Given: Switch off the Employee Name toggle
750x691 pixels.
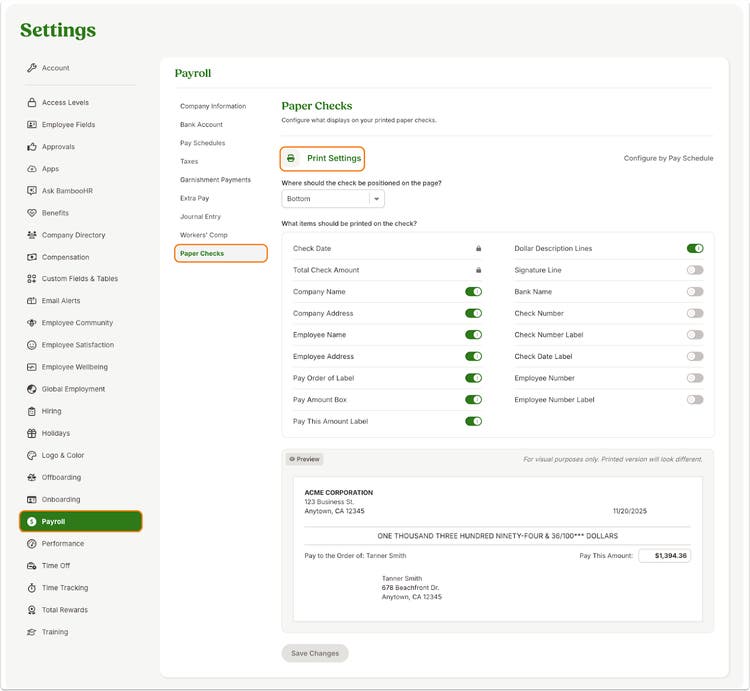Looking at the screenshot, I should coord(474,335).
